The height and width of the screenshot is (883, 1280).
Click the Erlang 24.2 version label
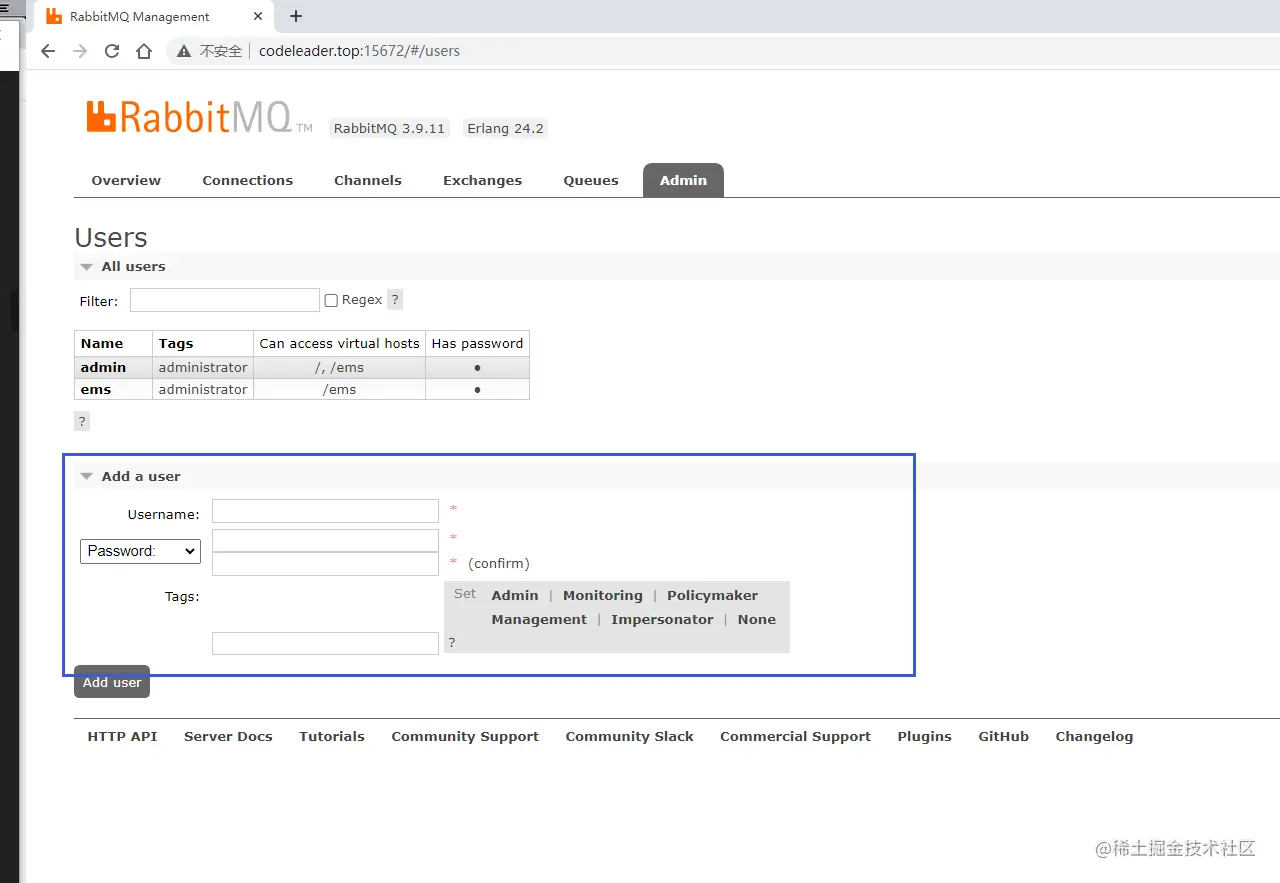coord(505,129)
